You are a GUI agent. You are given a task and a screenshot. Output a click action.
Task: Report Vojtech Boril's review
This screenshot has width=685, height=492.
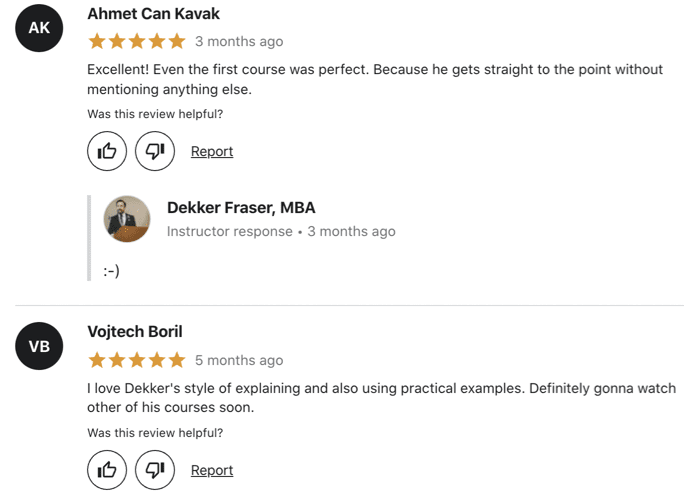pyautogui.click(x=212, y=470)
